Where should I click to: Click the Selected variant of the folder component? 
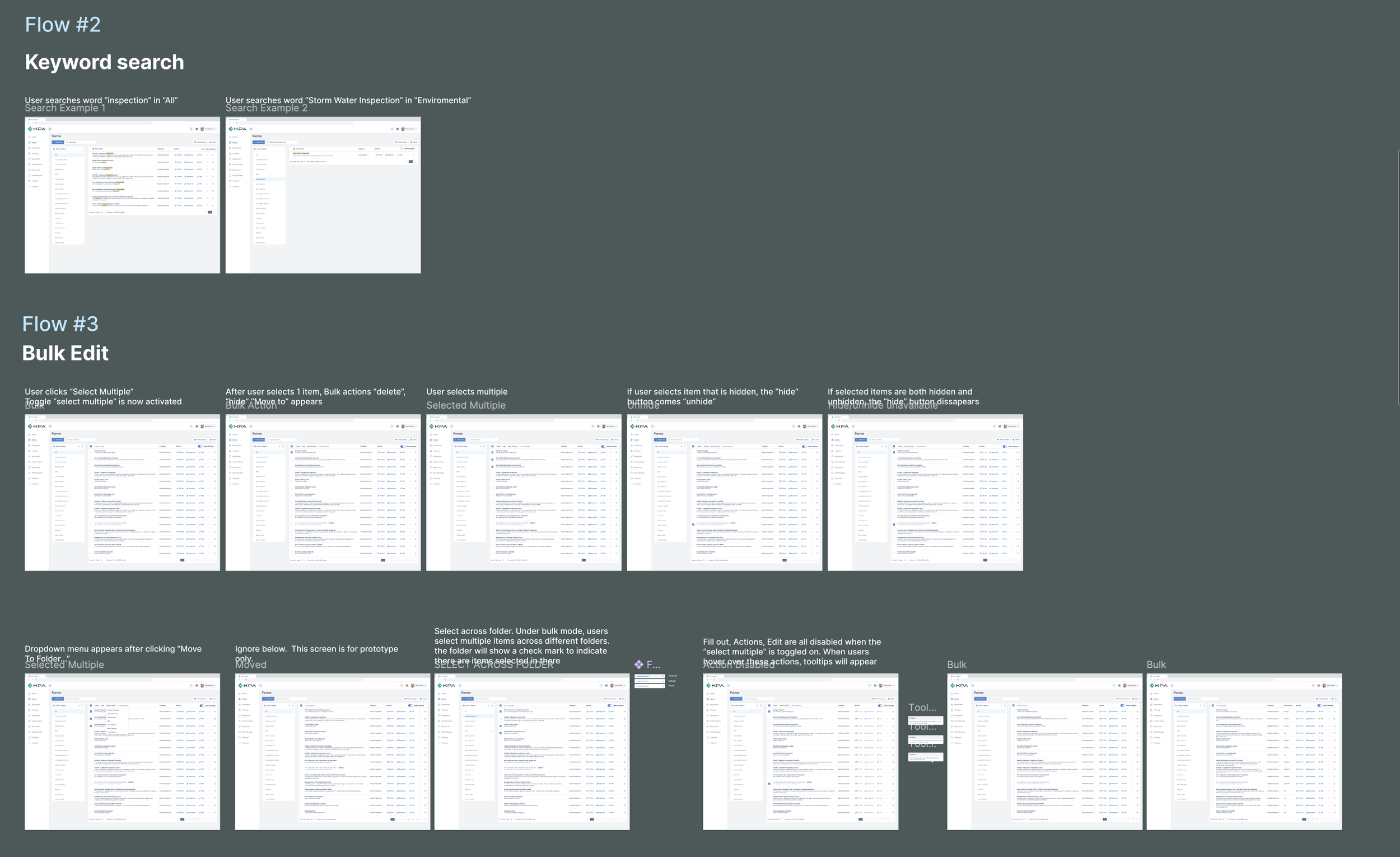(650, 676)
